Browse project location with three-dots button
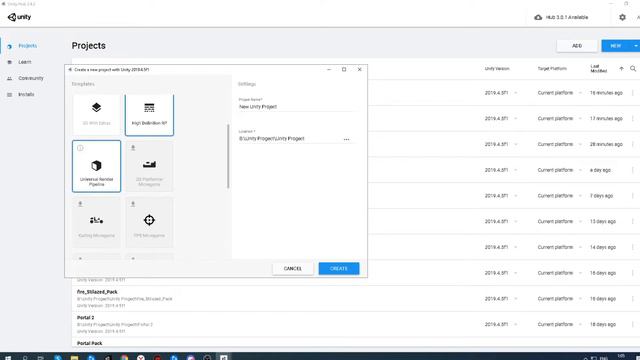640x360 pixels. pyautogui.click(x=347, y=139)
